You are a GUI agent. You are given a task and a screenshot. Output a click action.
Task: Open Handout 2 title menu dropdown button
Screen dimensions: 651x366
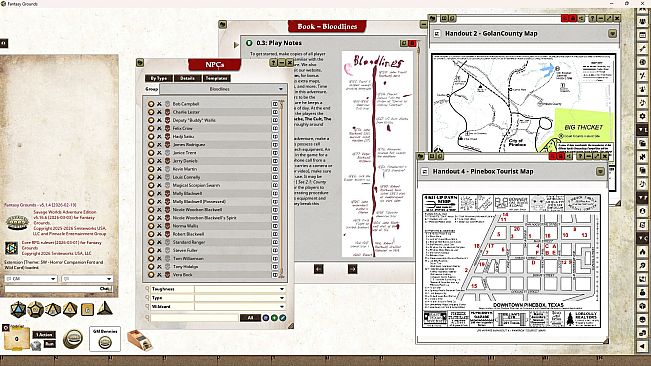[x=612, y=34]
